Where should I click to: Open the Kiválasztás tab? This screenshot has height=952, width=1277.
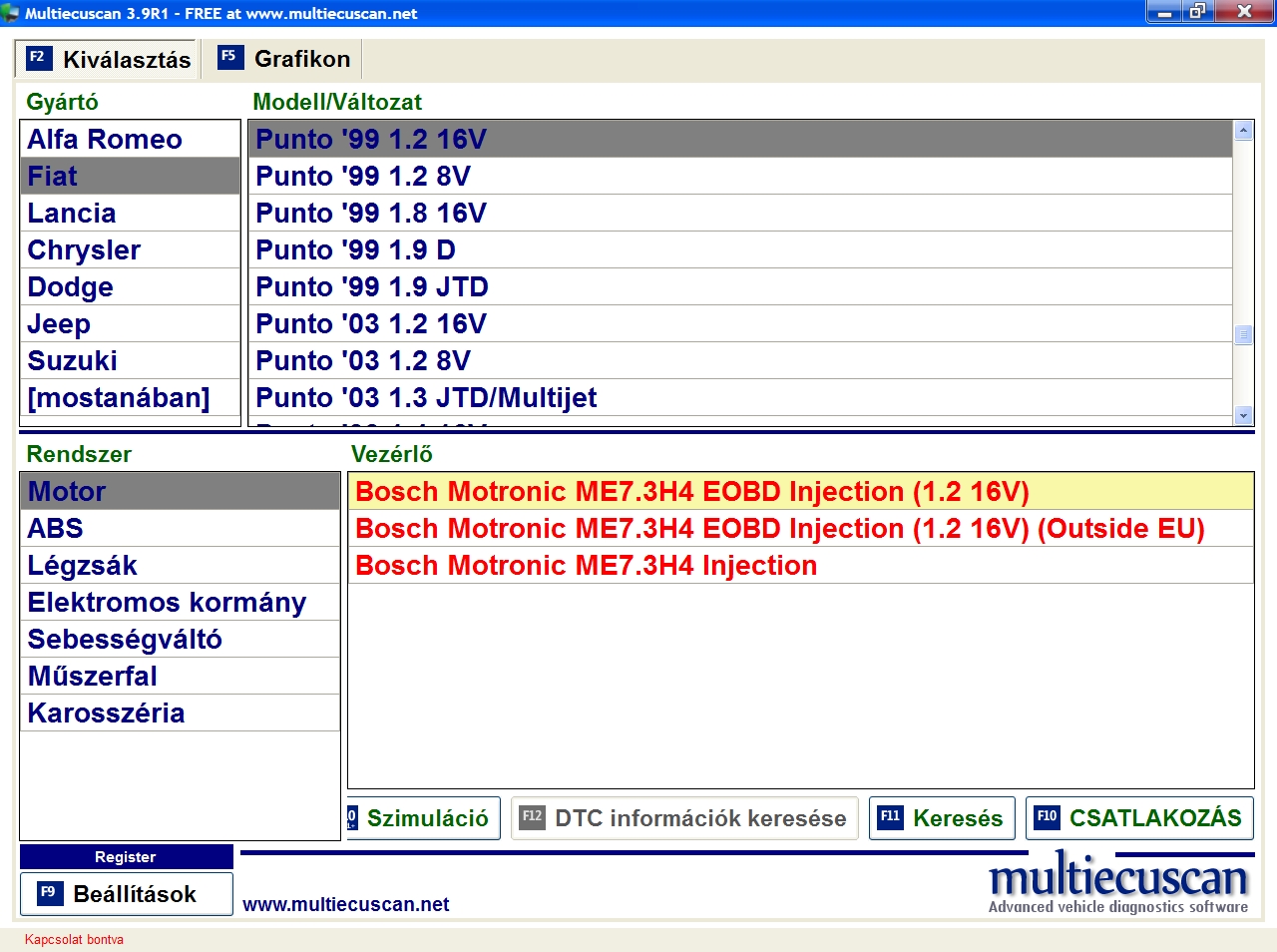pos(108,59)
